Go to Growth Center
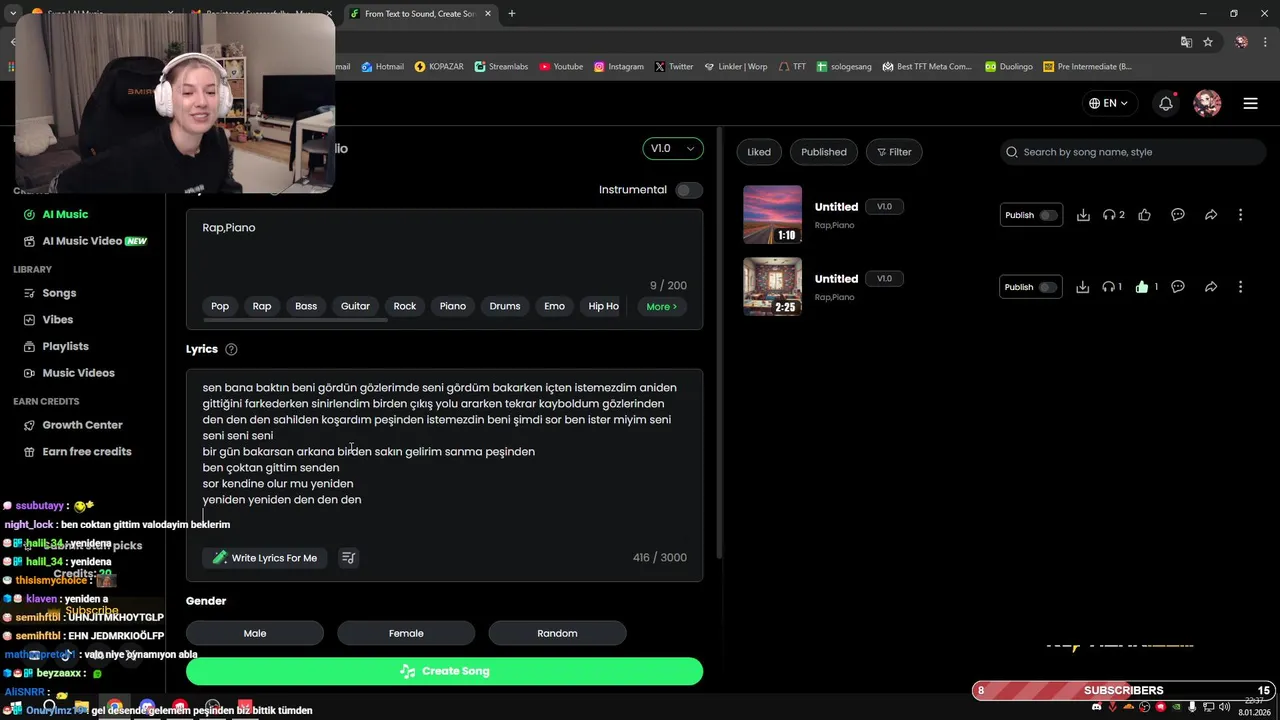Viewport: 1280px width, 720px height. 82,425
